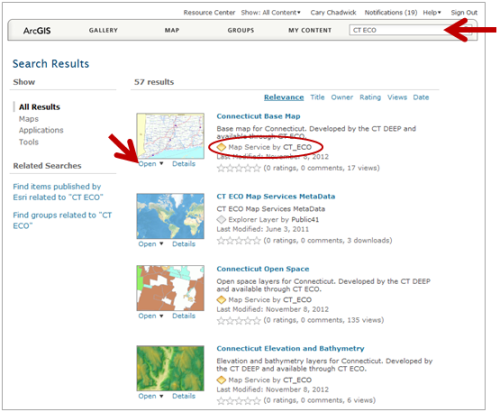Expand the Help menu

(x=432, y=13)
